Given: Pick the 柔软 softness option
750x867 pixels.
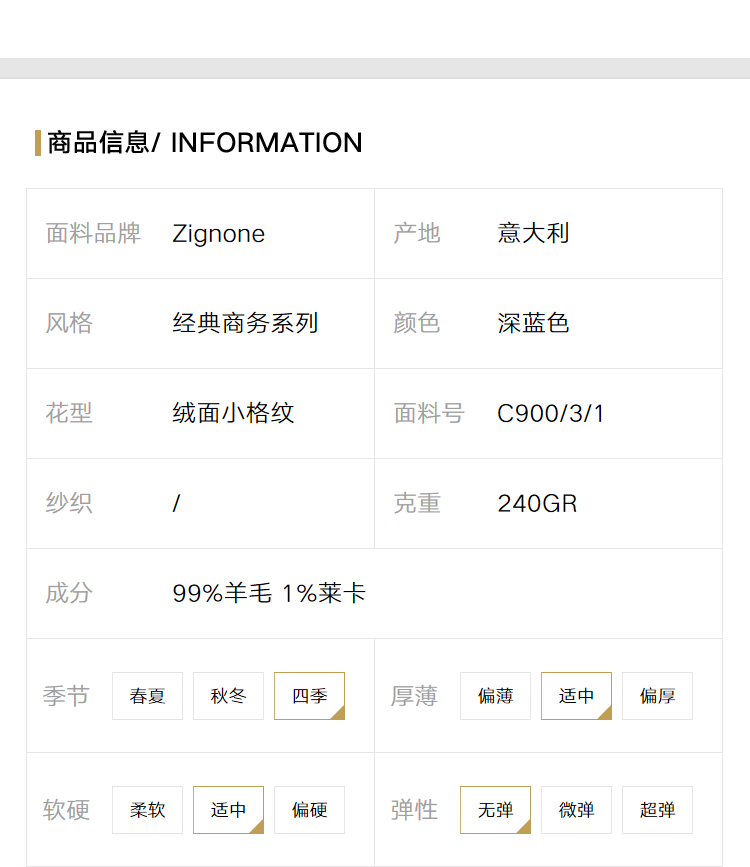Looking at the screenshot, I should tap(147, 809).
